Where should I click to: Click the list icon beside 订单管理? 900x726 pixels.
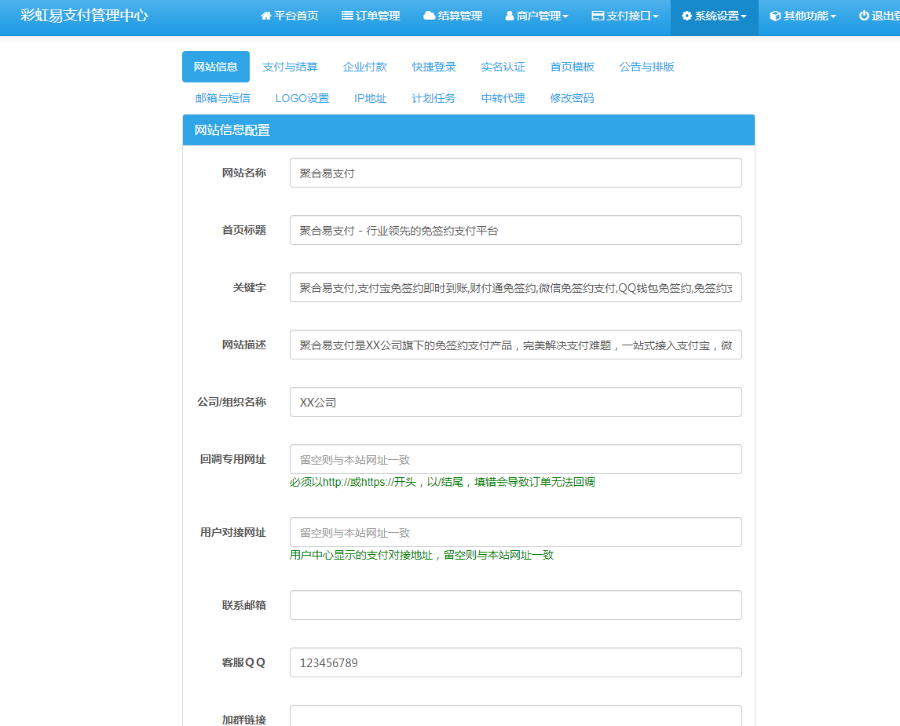(x=347, y=16)
